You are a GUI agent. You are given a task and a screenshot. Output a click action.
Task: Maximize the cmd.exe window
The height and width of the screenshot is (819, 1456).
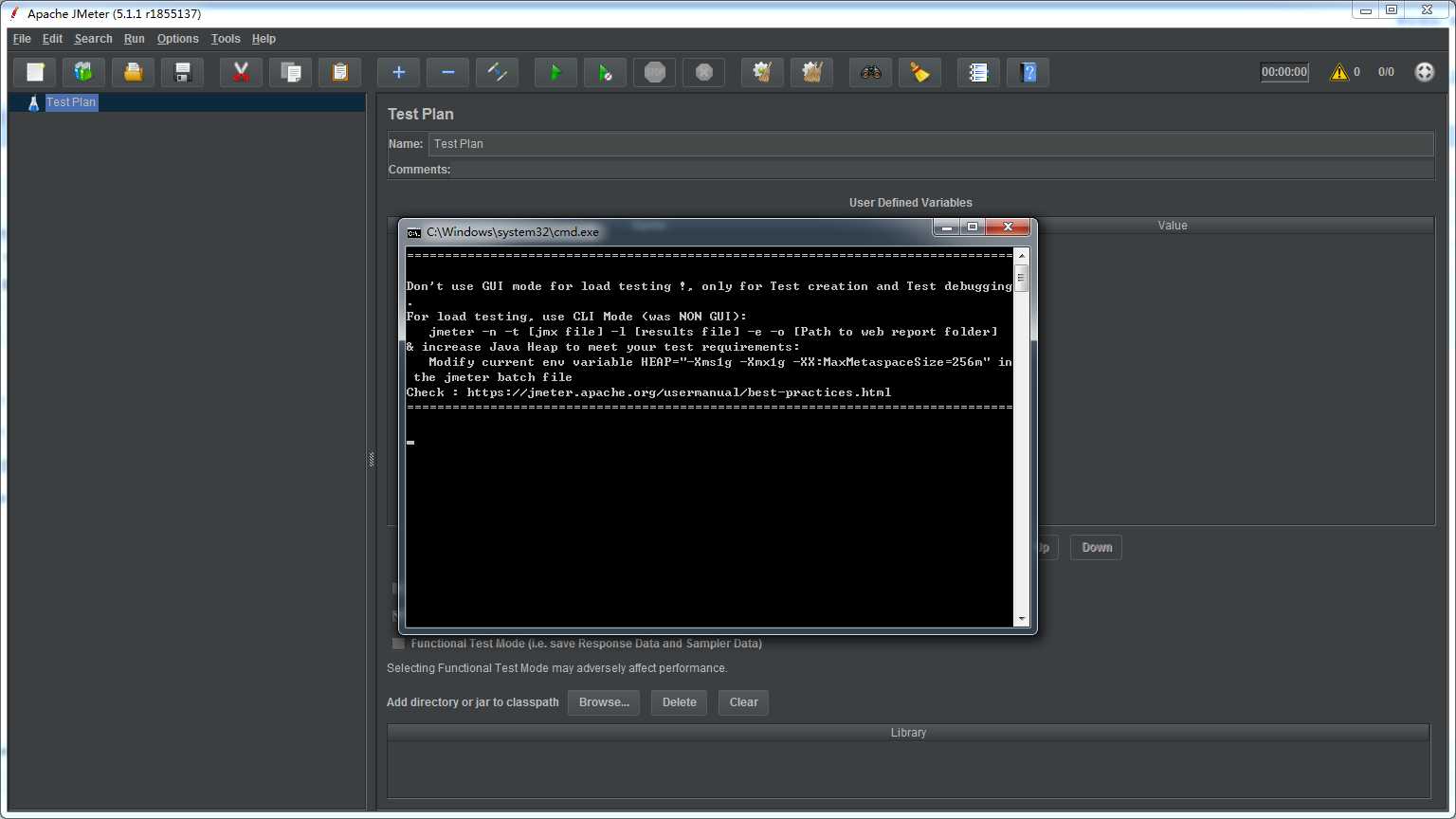point(973,227)
